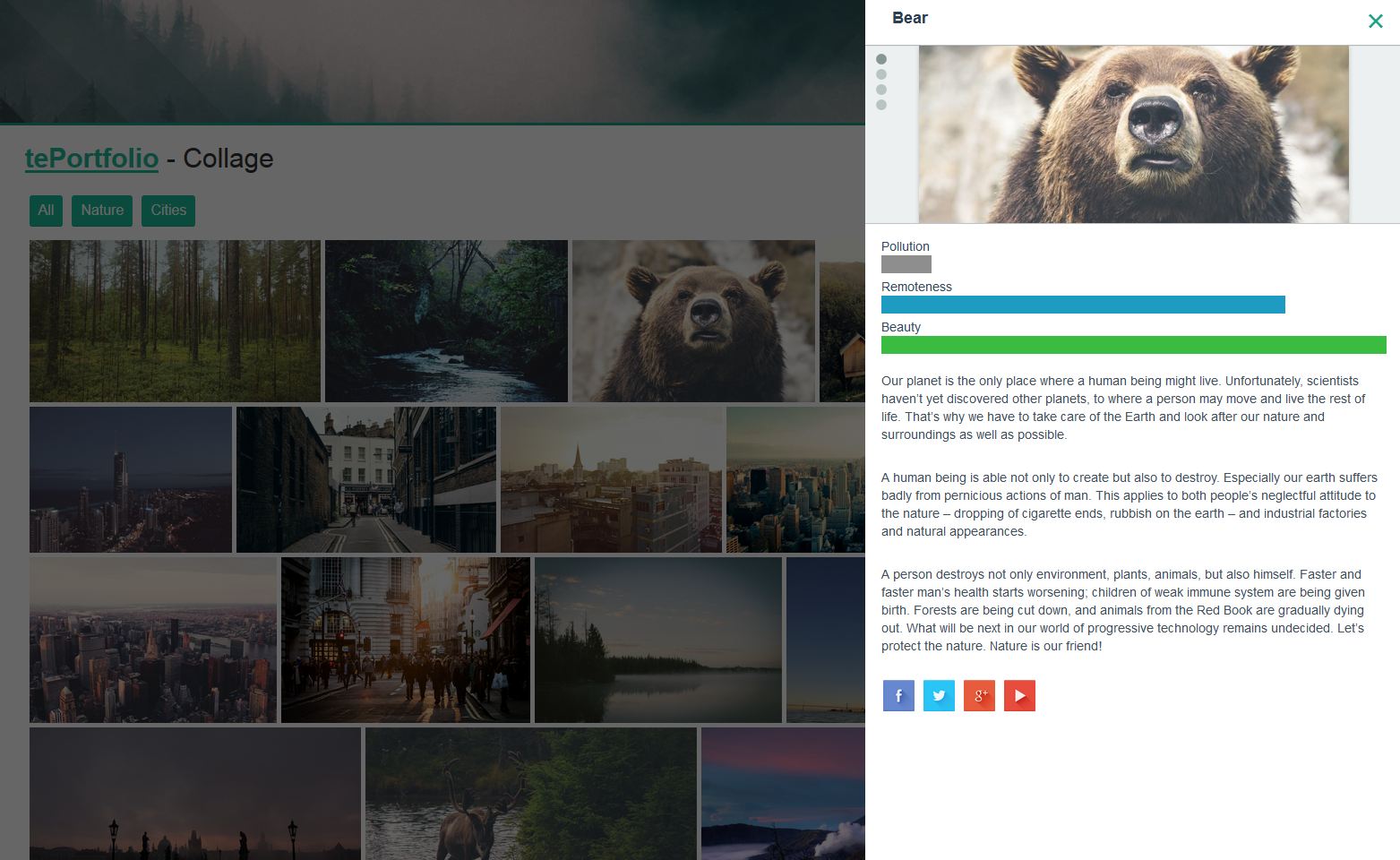This screenshot has height=860, width=1400.
Task: Click the blue Remoteness bar
Action: tap(1083, 305)
